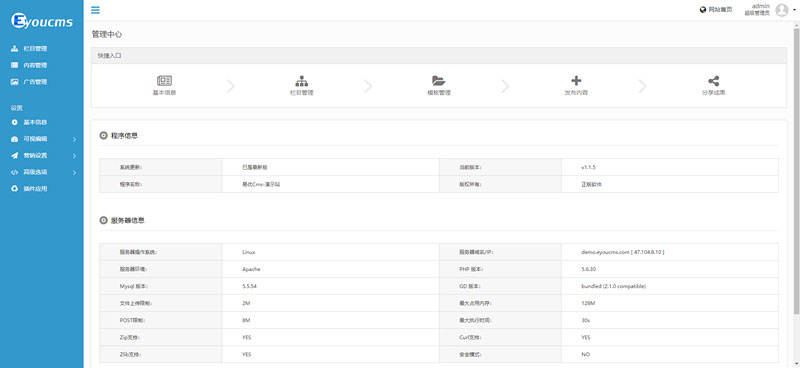Click the plus icon for 发布内容
This screenshot has height=368, width=800.
tap(576, 81)
